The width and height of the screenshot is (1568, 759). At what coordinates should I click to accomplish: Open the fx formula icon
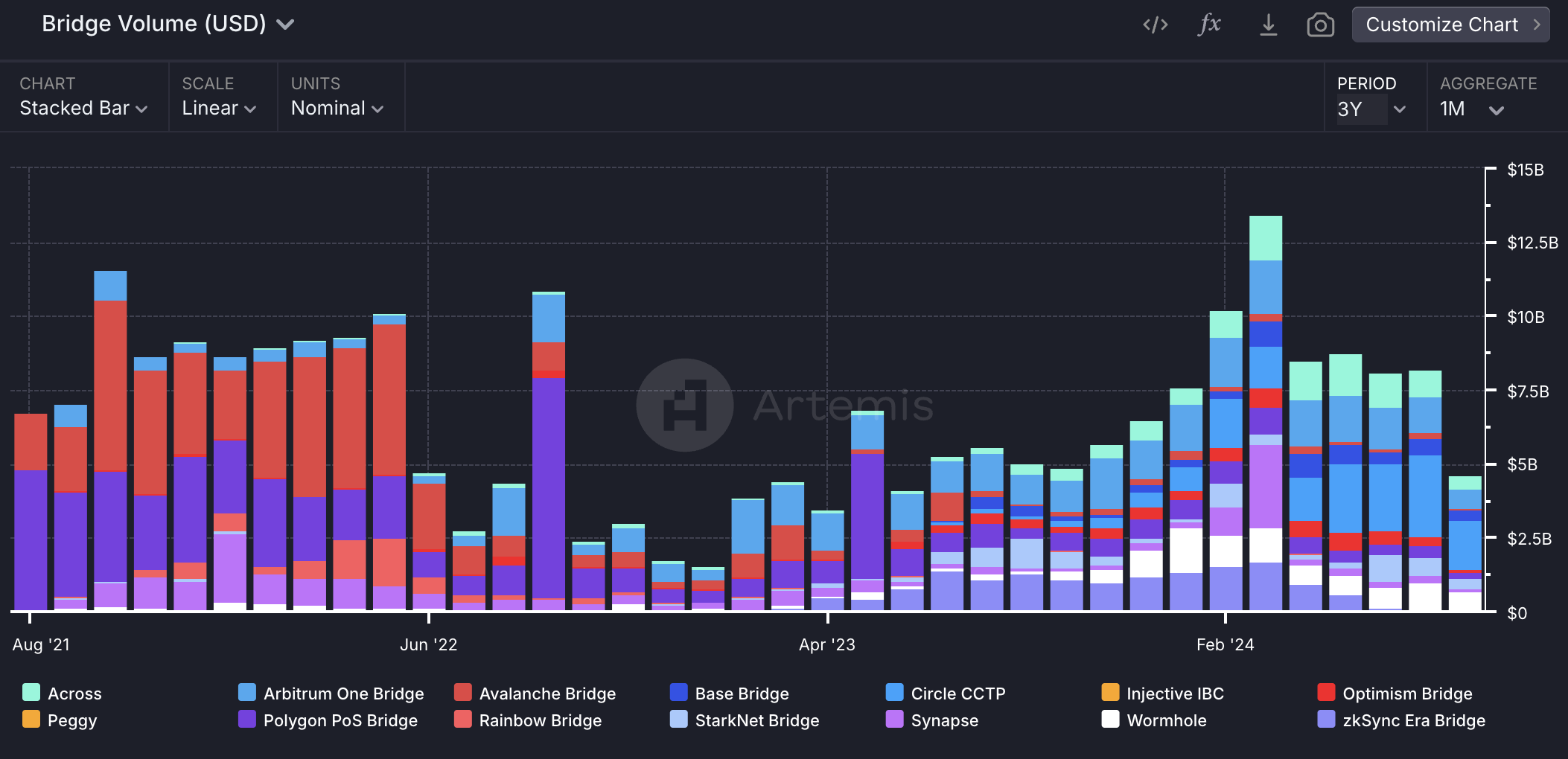pyautogui.click(x=1209, y=25)
